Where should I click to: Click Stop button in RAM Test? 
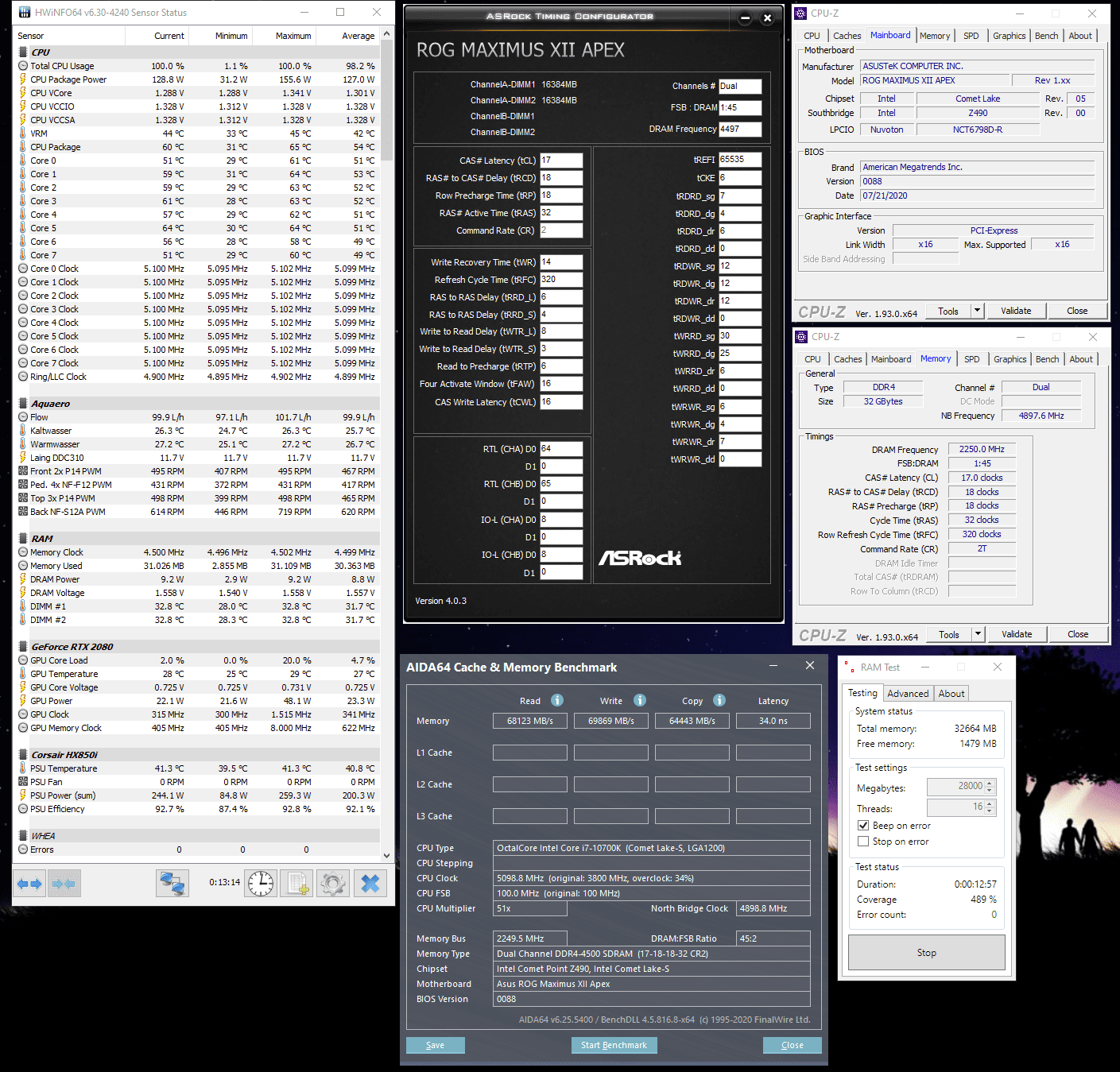pyautogui.click(x=927, y=953)
